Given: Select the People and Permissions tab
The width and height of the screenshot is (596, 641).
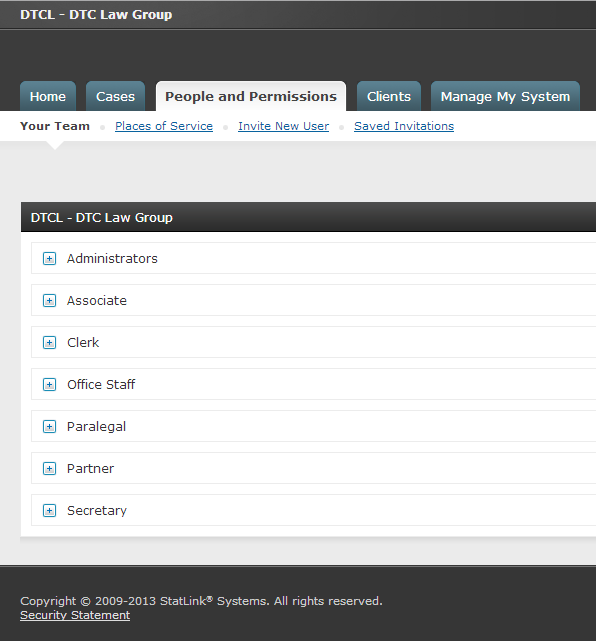Looking at the screenshot, I should (x=251, y=96).
